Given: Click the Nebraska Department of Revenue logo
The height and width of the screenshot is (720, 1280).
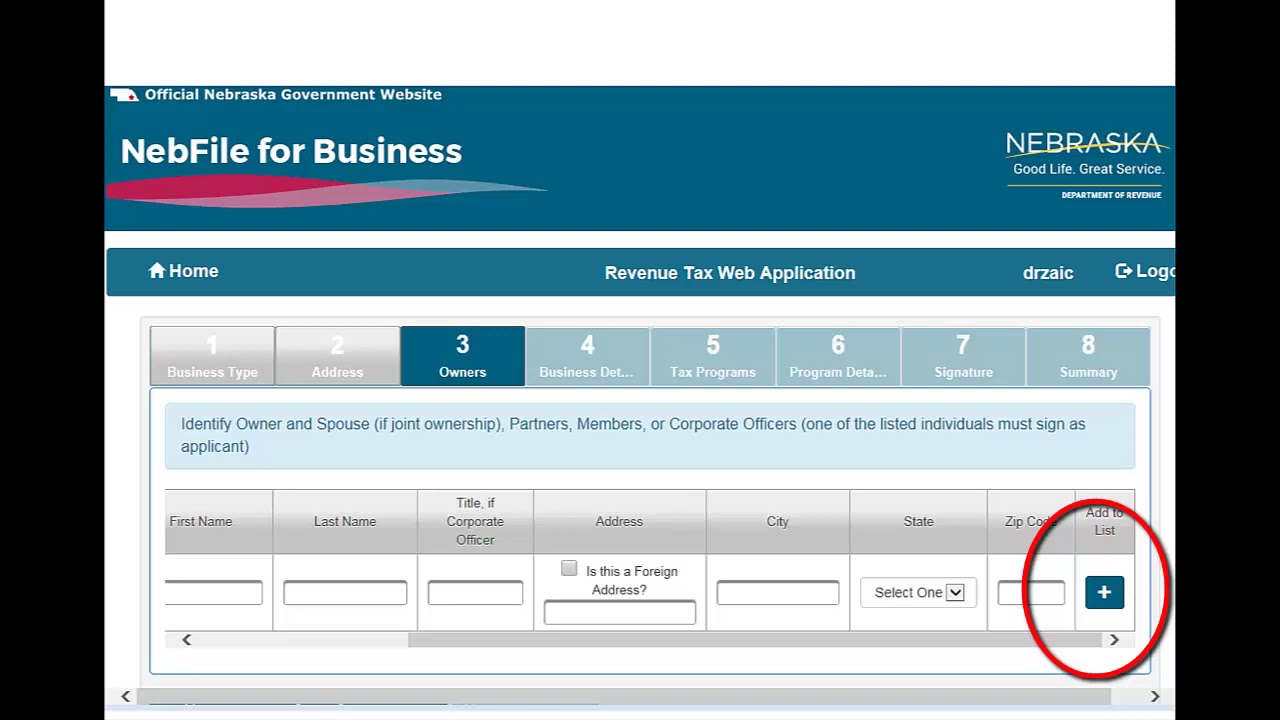Looking at the screenshot, I should 1087,165.
